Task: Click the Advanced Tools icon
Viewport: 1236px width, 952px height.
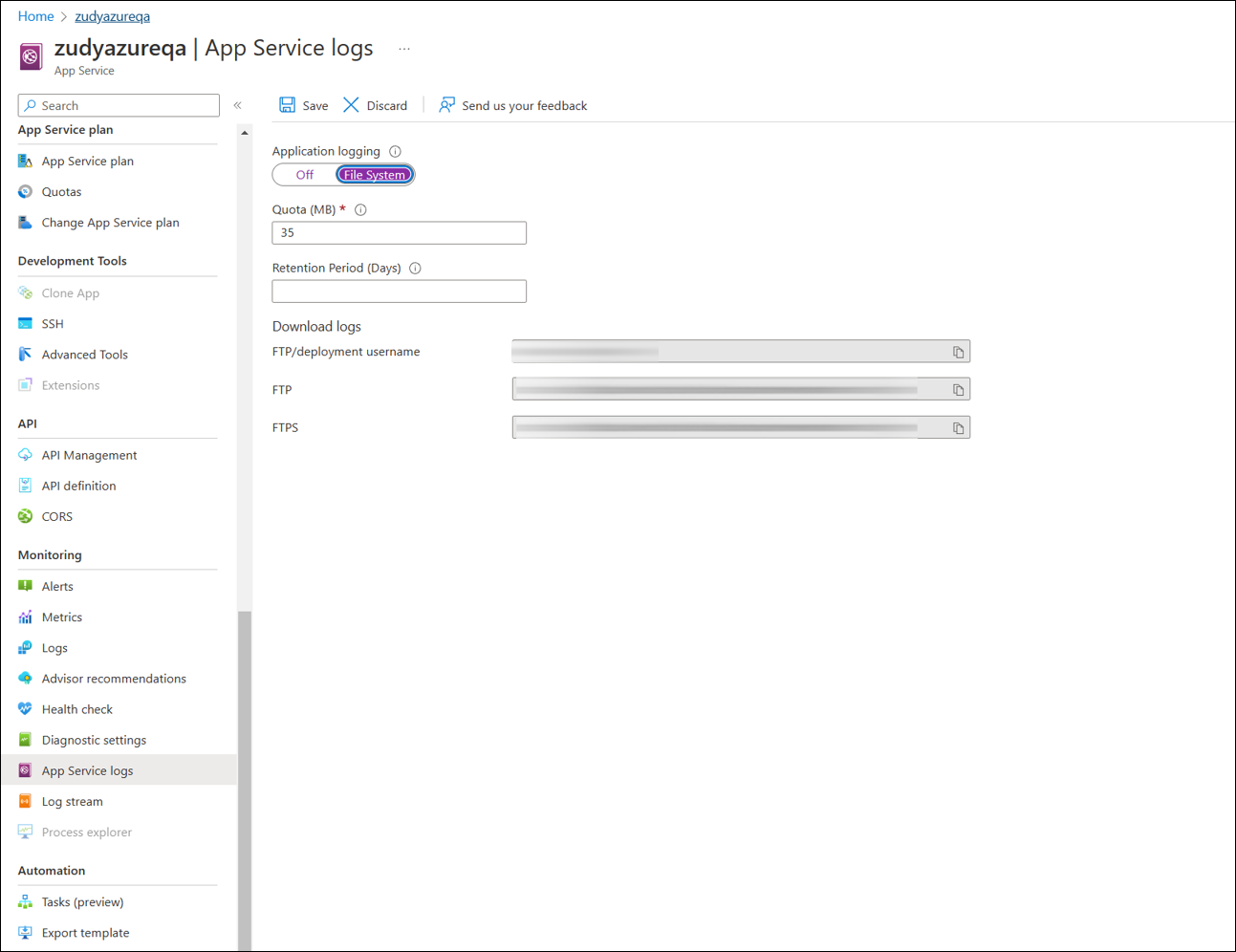Action: pyautogui.click(x=26, y=354)
